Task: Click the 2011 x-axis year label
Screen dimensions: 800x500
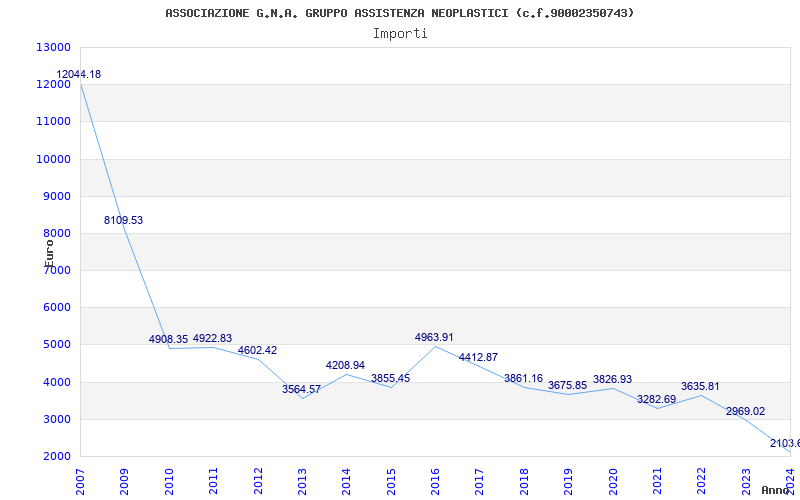Action: pyautogui.click(x=213, y=481)
